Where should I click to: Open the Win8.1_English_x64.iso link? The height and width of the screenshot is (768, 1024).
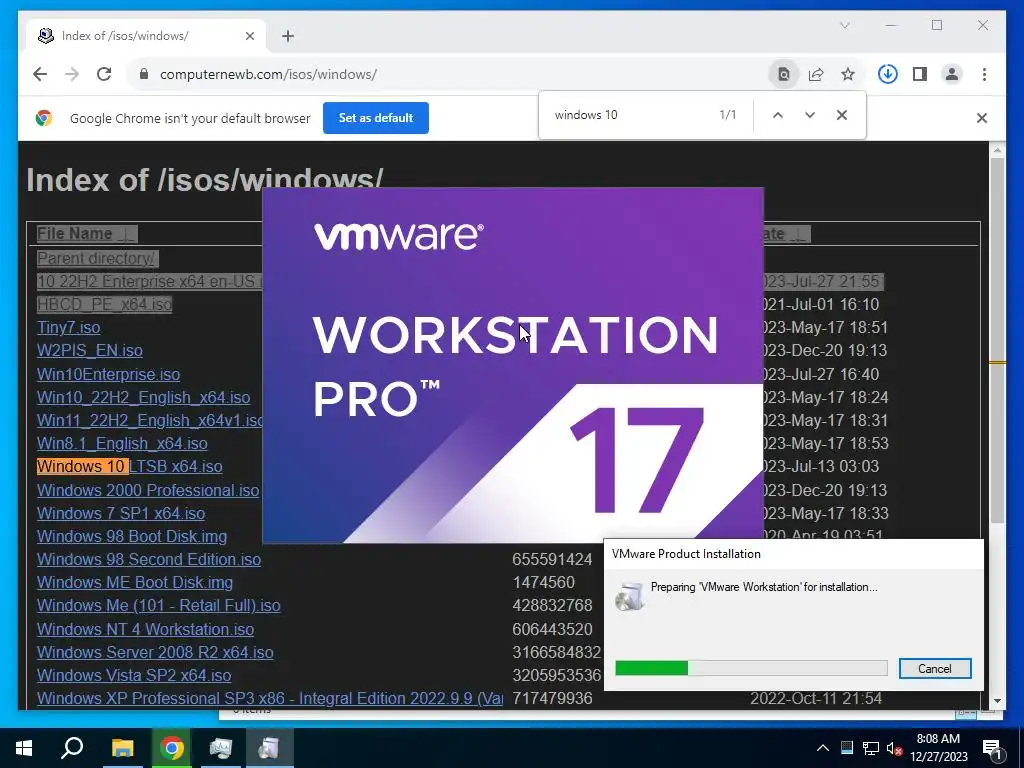coord(122,443)
